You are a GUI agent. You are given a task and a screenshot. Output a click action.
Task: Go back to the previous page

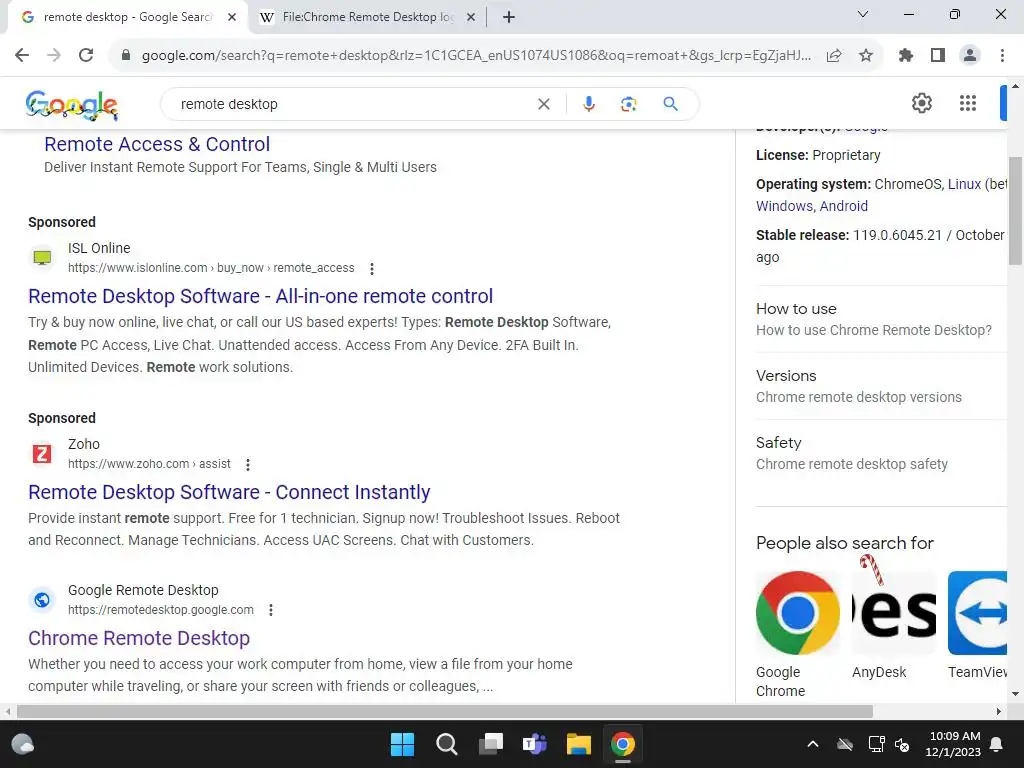point(22,56)
